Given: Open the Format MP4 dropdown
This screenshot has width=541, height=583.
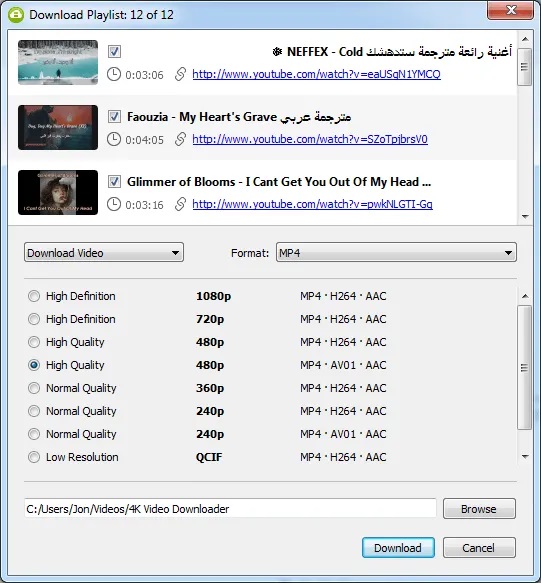Looking at the screenshot, I should [396, 252].
